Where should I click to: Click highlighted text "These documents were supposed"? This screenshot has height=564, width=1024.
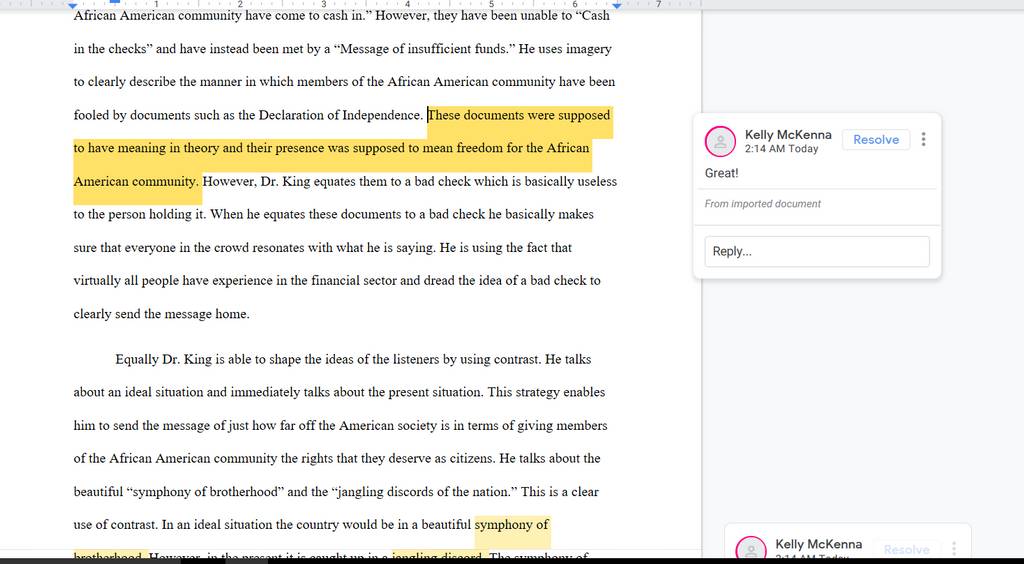coord(519,115)
